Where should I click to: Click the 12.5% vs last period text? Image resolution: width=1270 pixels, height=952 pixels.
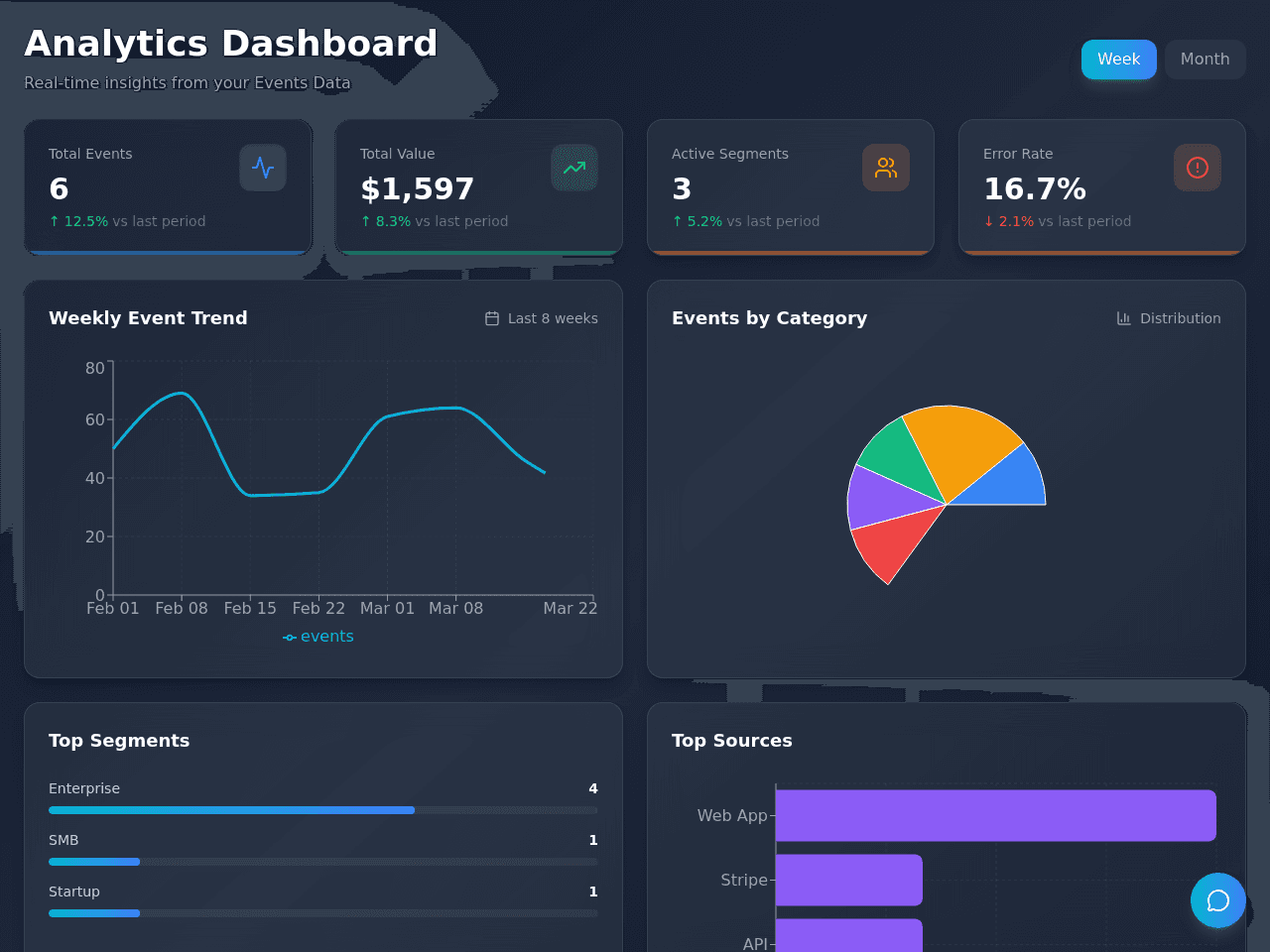[x=127, y=221]
